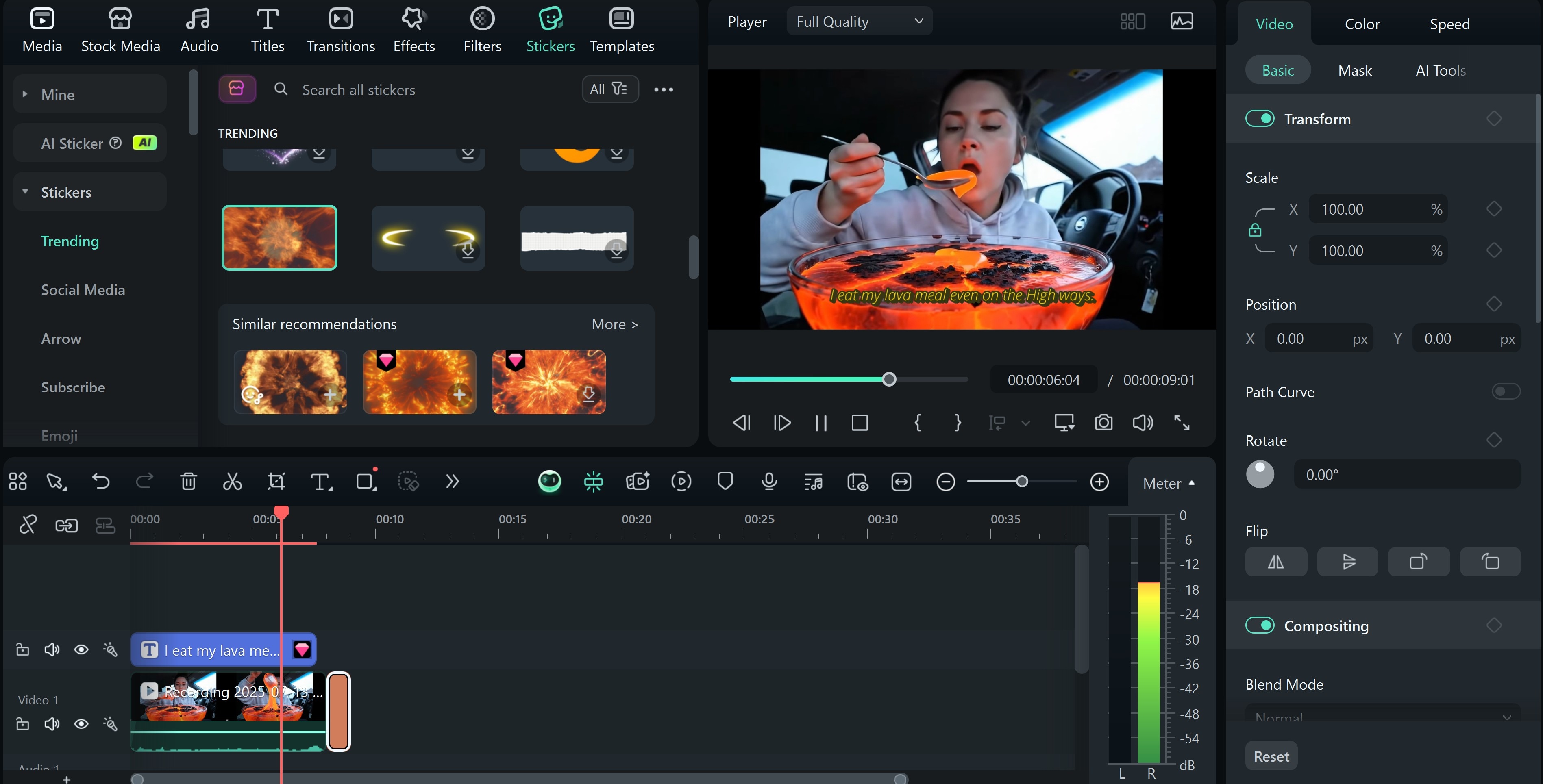The width and height of the screenshot is (1543, 784).
Task: Open the Full Quality dropdown
Action: tap(859, 22)
